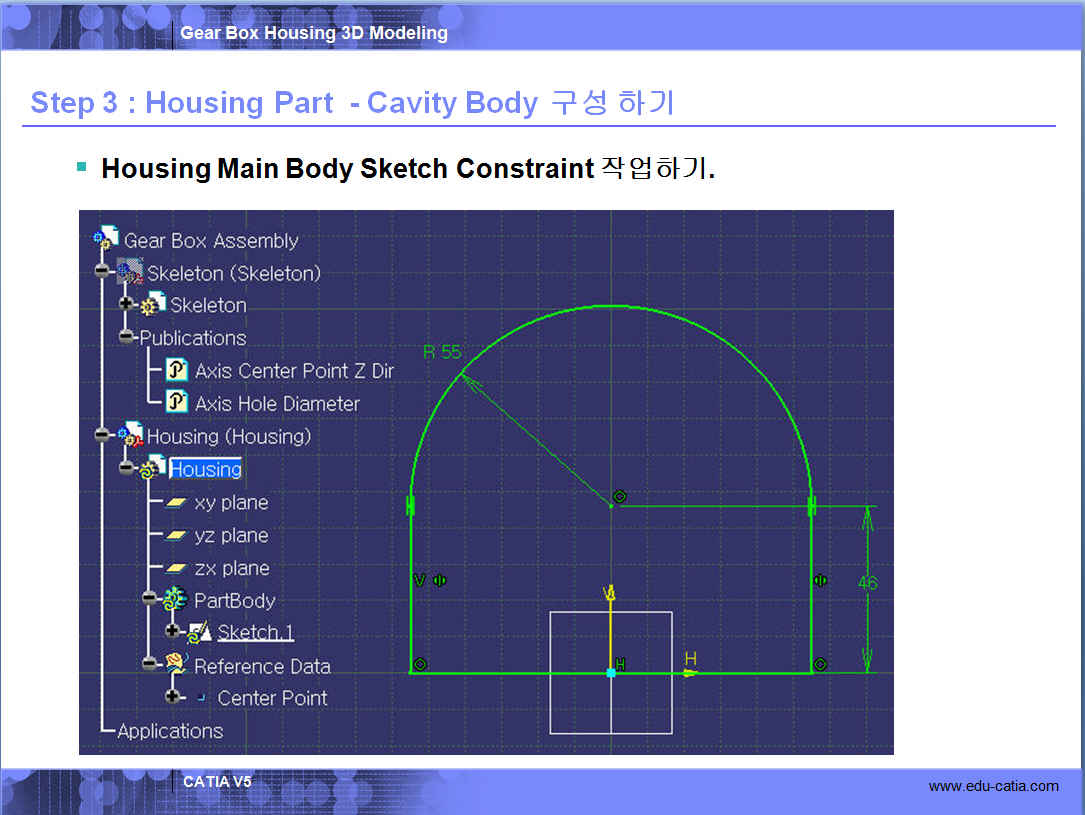Screen dimensions: 1085x815
Task: Click the Axis Center Point Z Dir publication icon
Action: click(x=176, y=371)
